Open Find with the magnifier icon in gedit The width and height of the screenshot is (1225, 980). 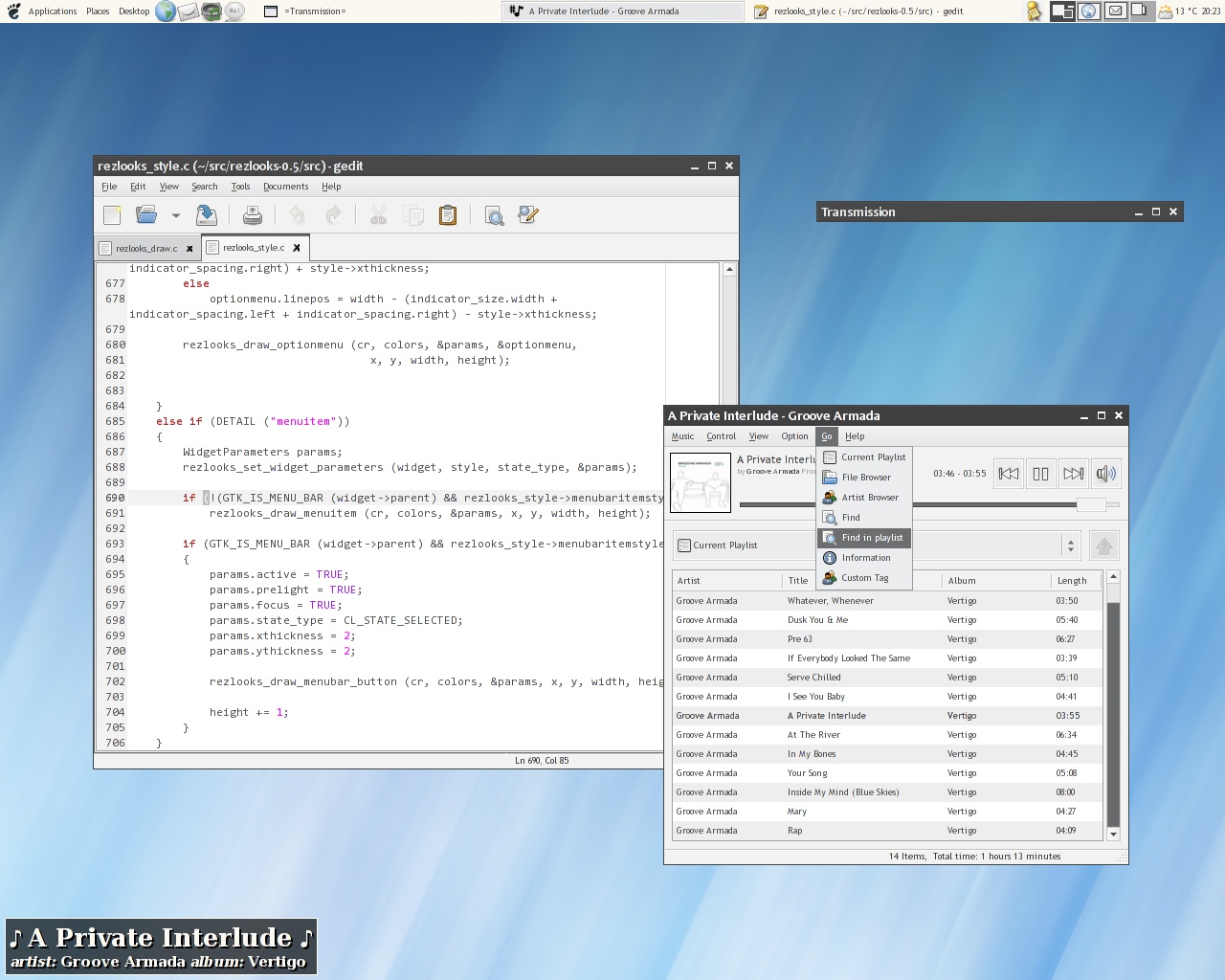tap(494, 215)
